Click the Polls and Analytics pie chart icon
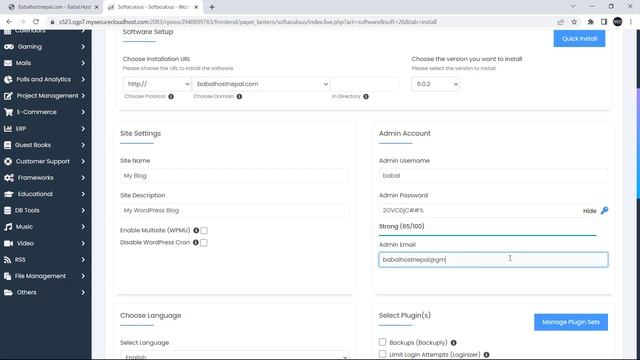The width and height of the screenshot is (640, 360). point(8,80)
